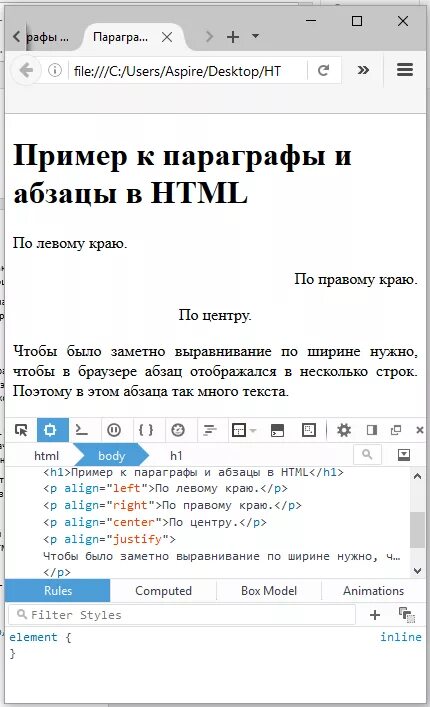The width and height of the screenshot is (430, 707).
Task: Close the developer tools panel
Action: click(x=420, y=430)
